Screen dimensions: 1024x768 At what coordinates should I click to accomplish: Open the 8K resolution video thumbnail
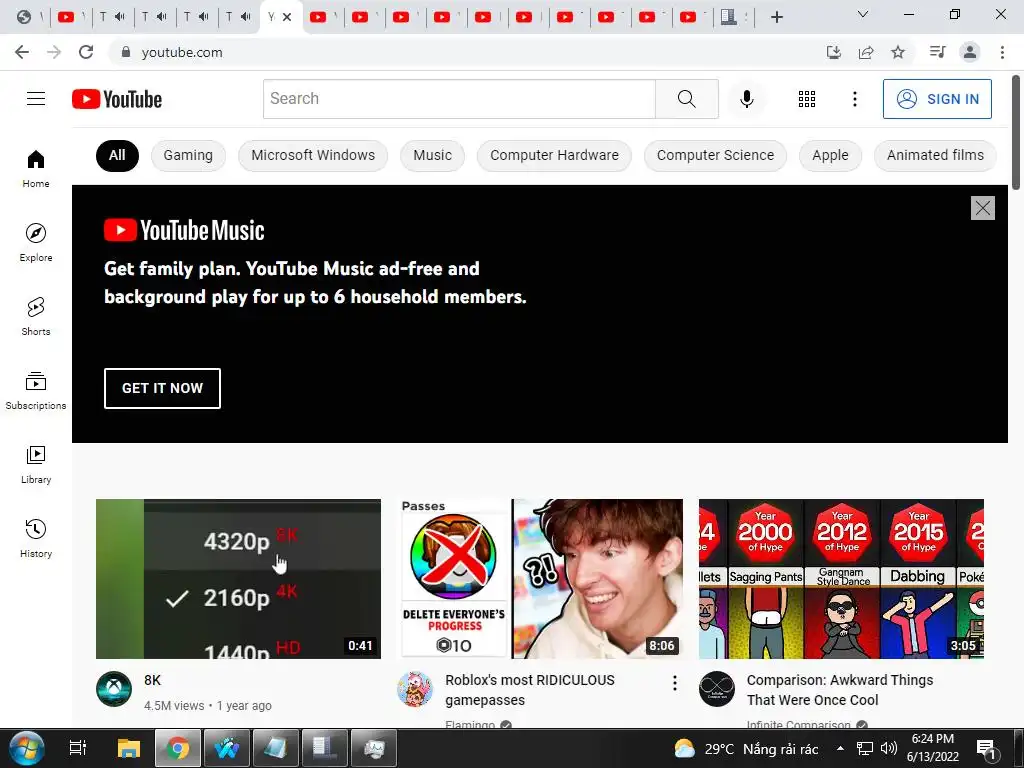238,579
